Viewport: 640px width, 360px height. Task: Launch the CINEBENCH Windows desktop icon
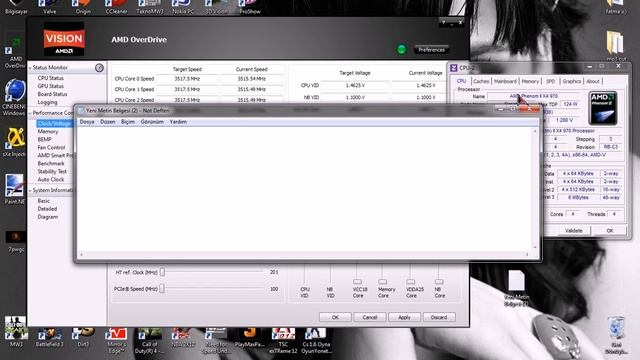pos(14,97)
